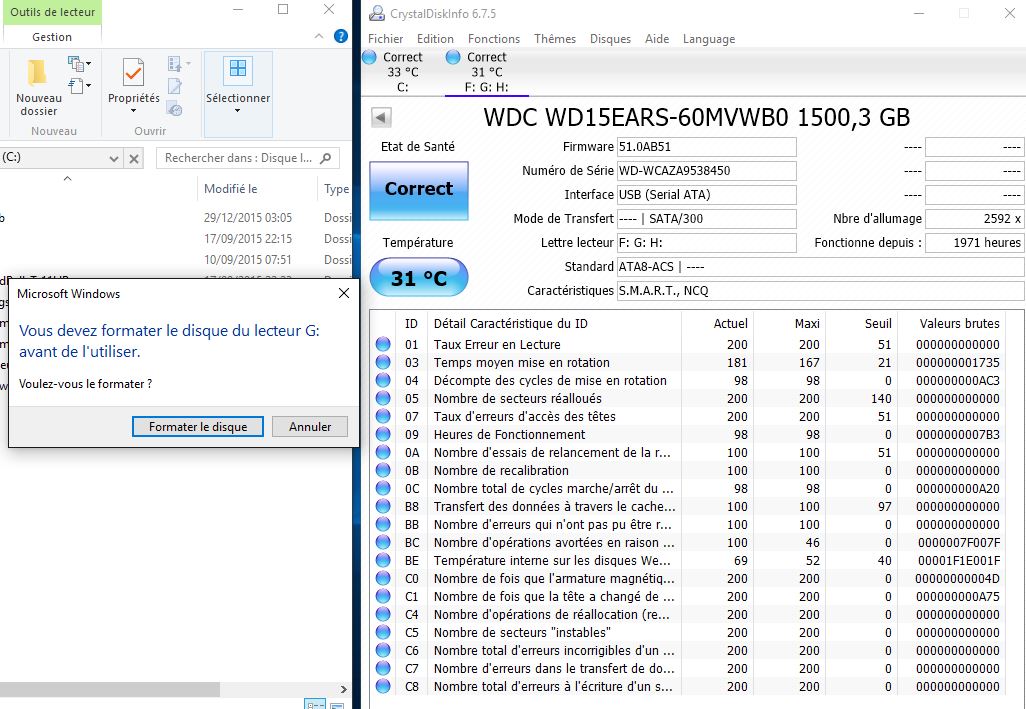Open the new item dropdown arrow
This screenshot has height=709, width=1026.
pos(88,64)
